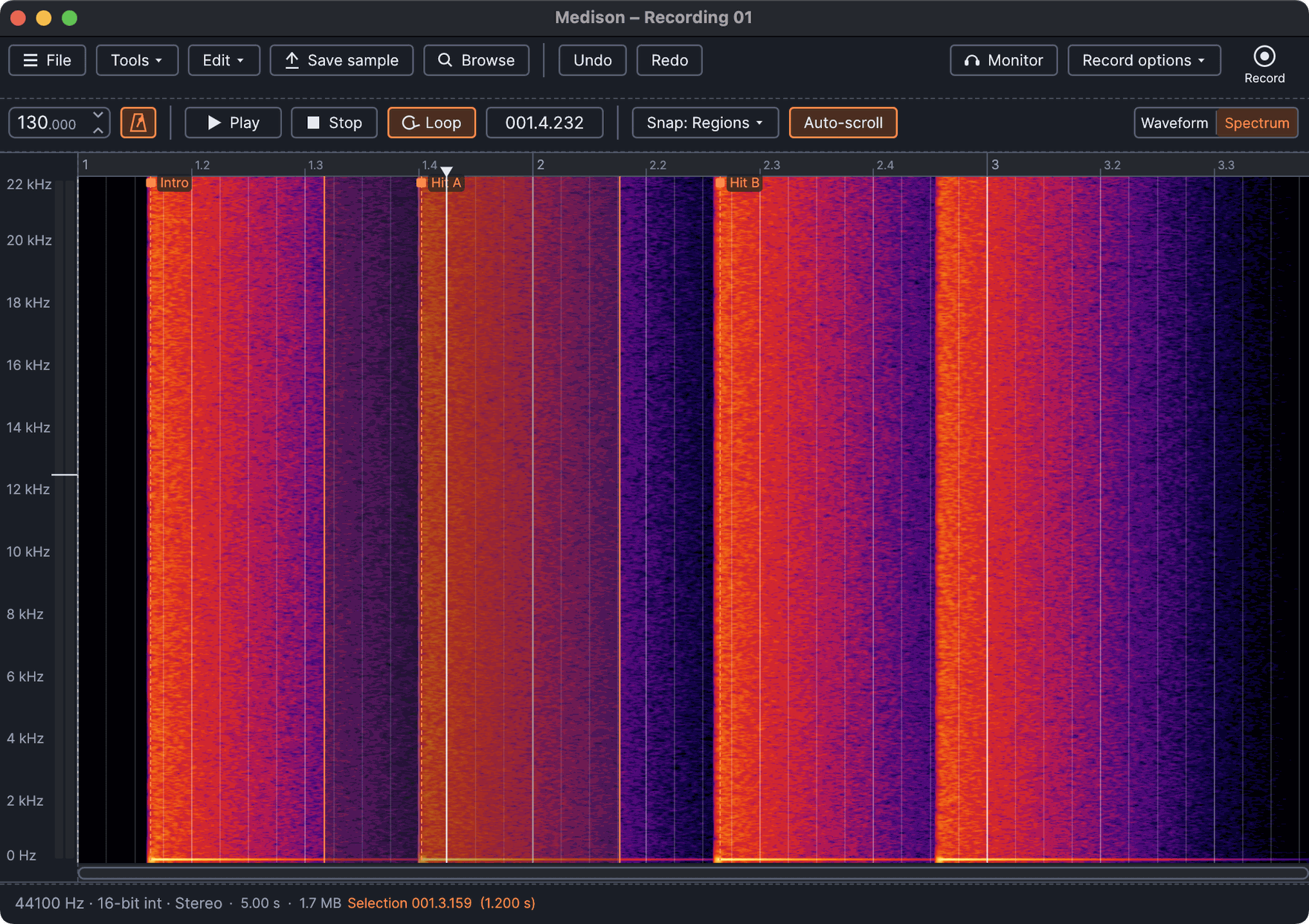The width and height of the screenshot is (1309, 924).
Task: Open the Snap: Regions dropdown
Action: pyautogui.click(x=705, y=123)
